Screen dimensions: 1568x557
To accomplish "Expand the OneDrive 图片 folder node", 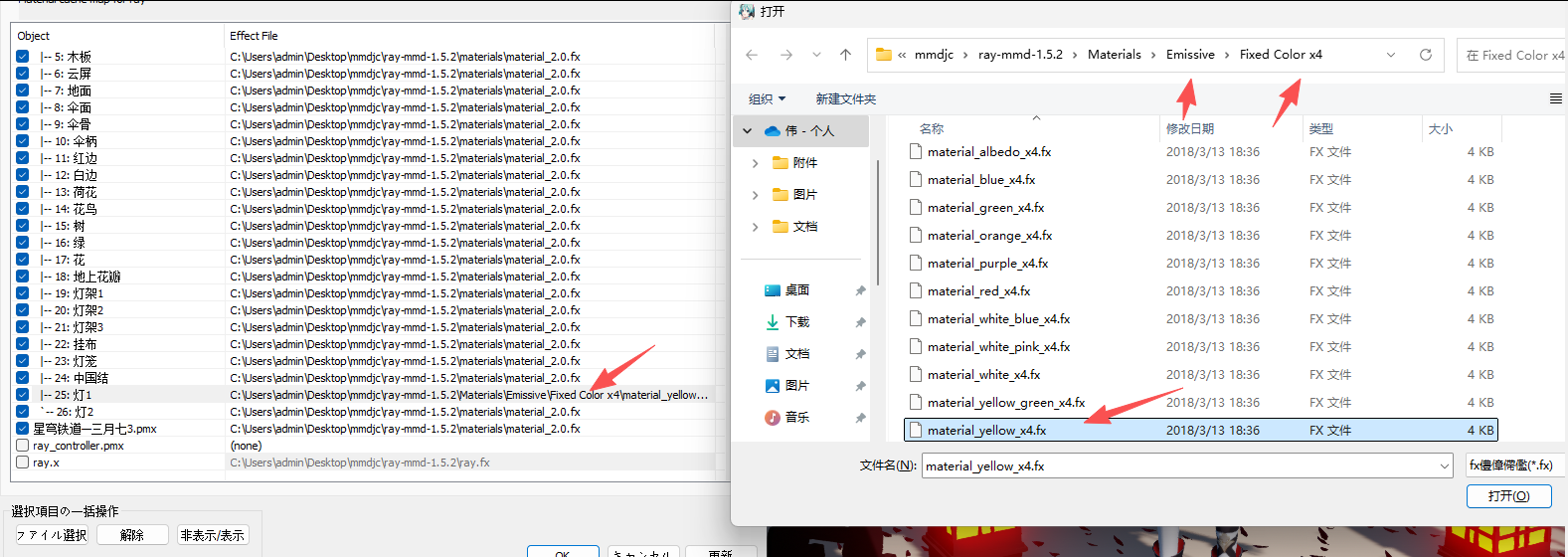I will (x=755, y=194).
